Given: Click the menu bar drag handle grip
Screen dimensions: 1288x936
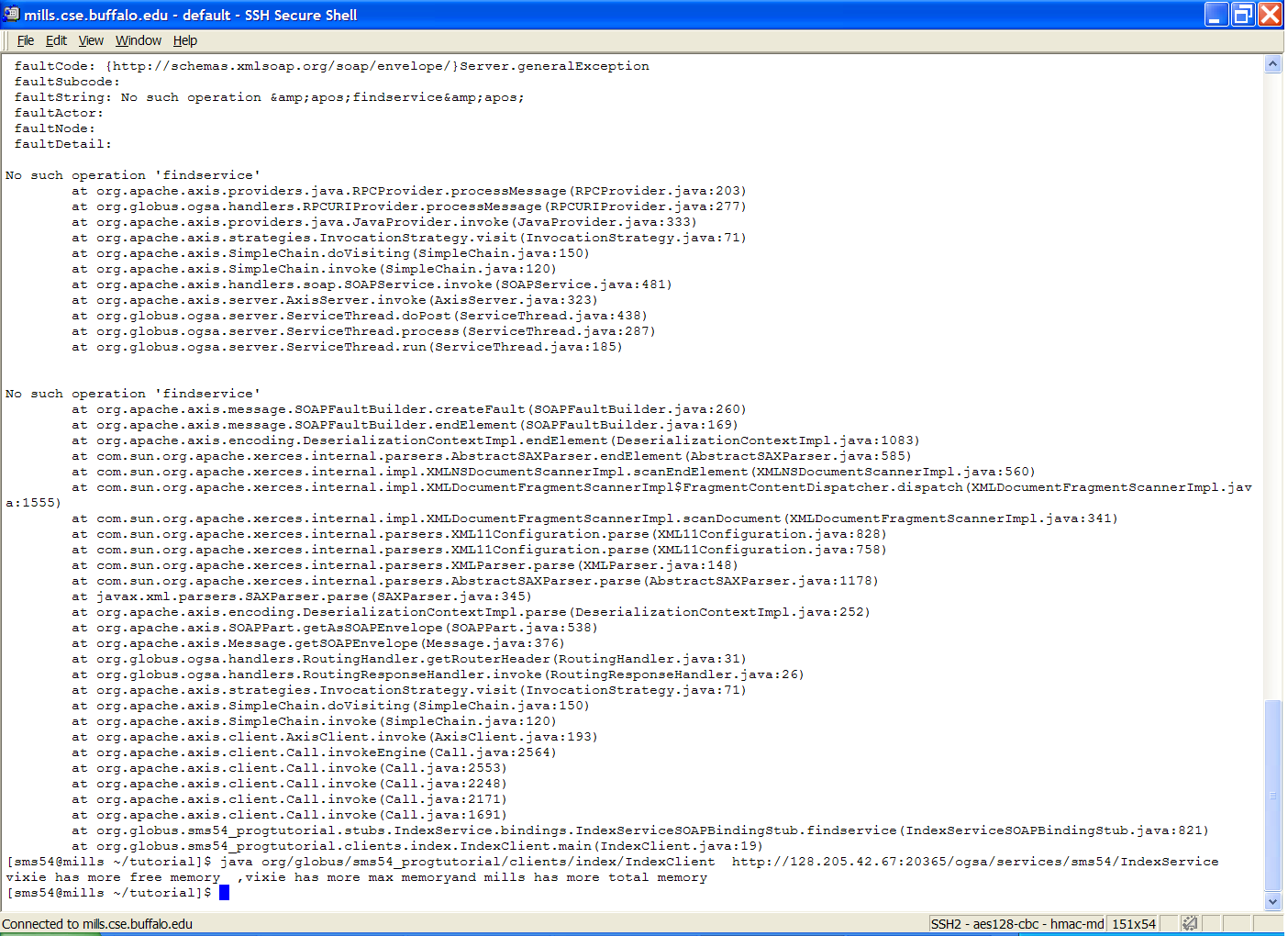Looking at the screenshot, I should pos(7,40).
